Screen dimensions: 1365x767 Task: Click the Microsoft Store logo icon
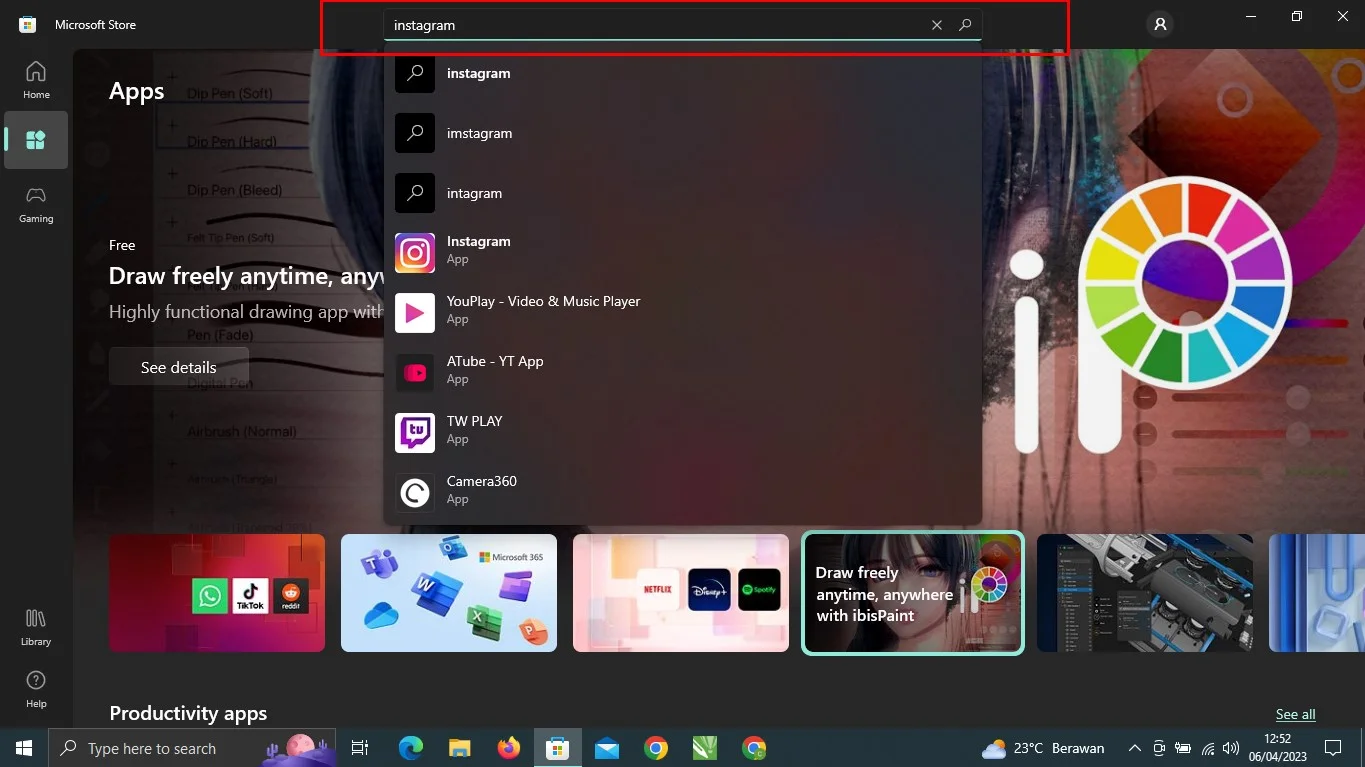point(28,24)
